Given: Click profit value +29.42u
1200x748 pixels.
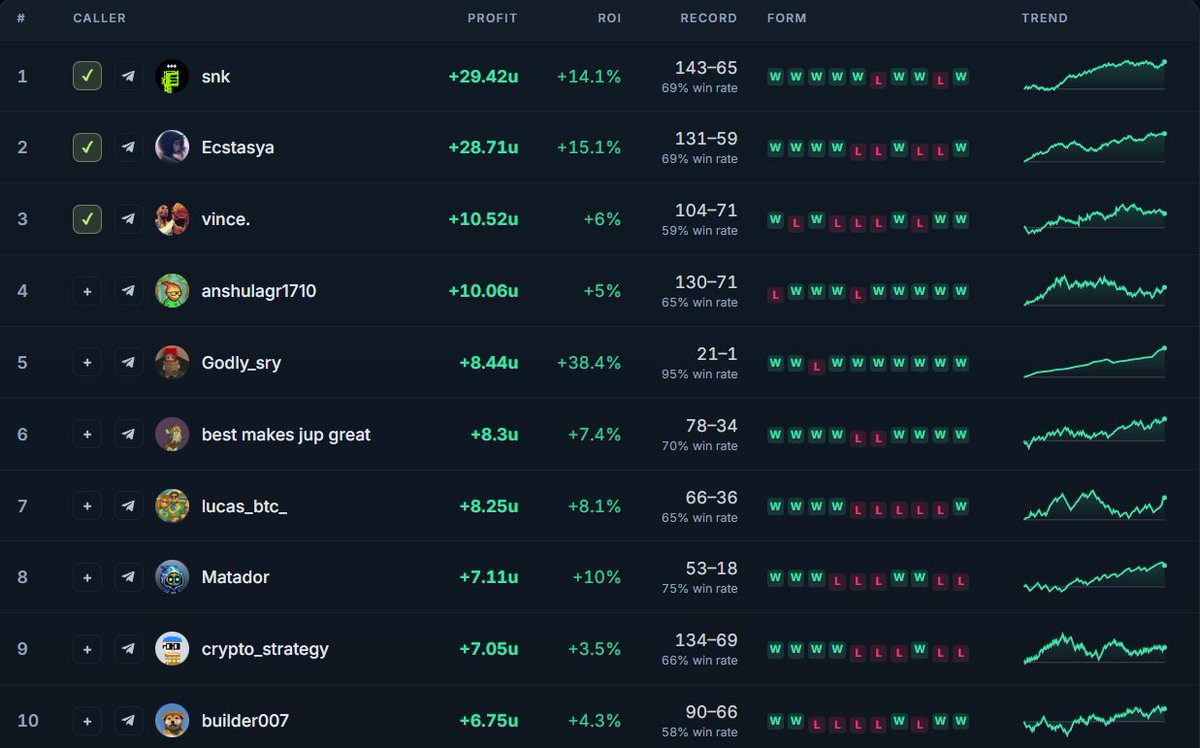Looking at the screenshot, I should [483, 76].
